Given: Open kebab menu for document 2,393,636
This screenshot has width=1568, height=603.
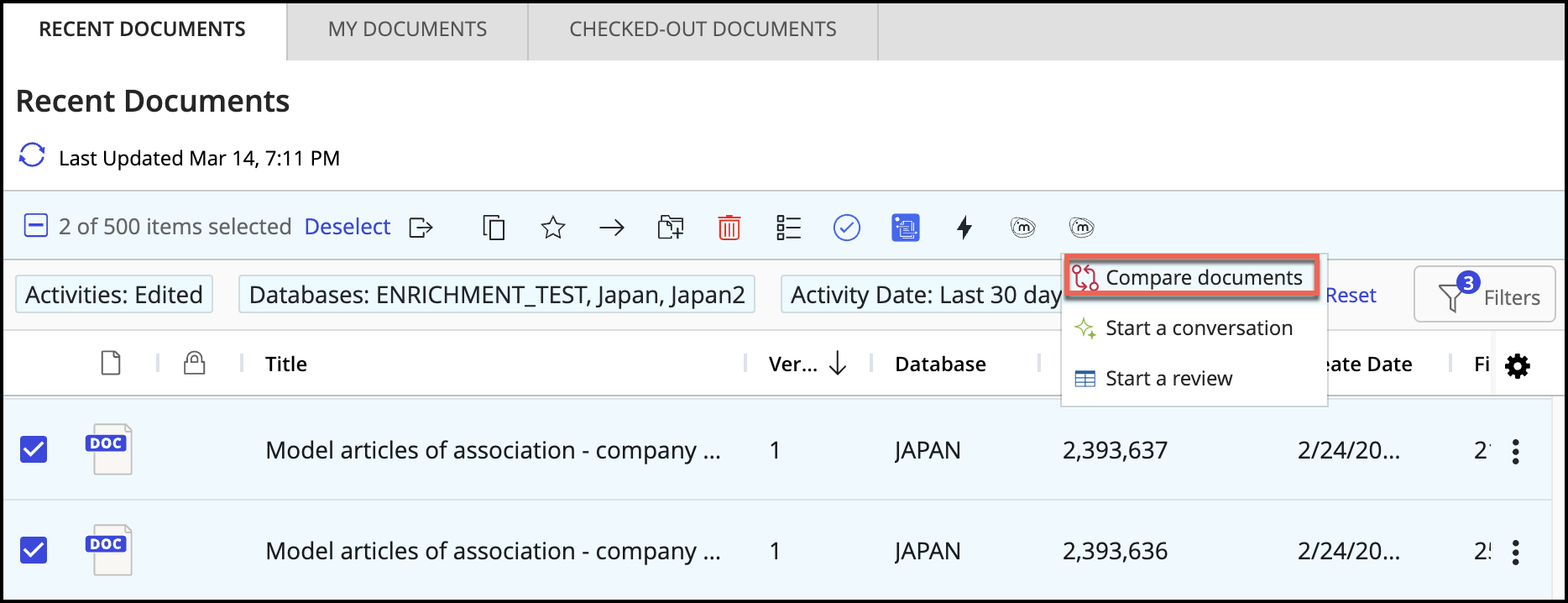Looking at the screenshot, I should click(x=1515, y=553).
